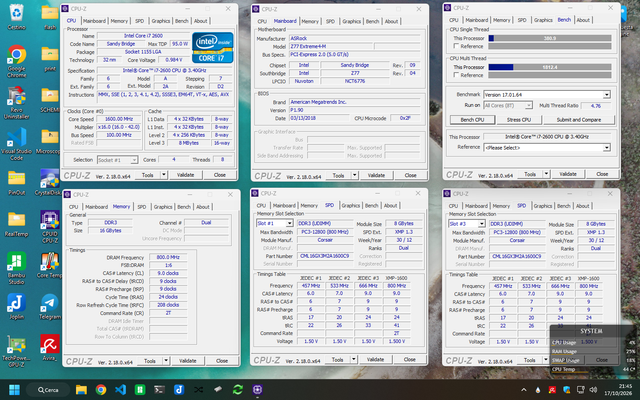This screenshot has height=400, width=640.
Task: Click the Core Speed 1600.00 MHz value
Action: coord(119,119)
